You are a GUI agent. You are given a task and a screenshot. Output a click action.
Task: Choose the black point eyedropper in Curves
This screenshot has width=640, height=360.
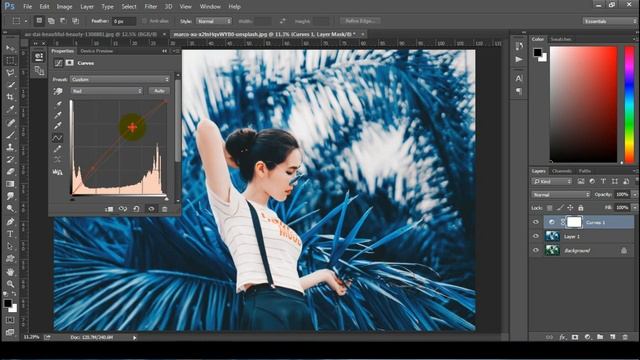pyautogui.click(x=58, y=104)
